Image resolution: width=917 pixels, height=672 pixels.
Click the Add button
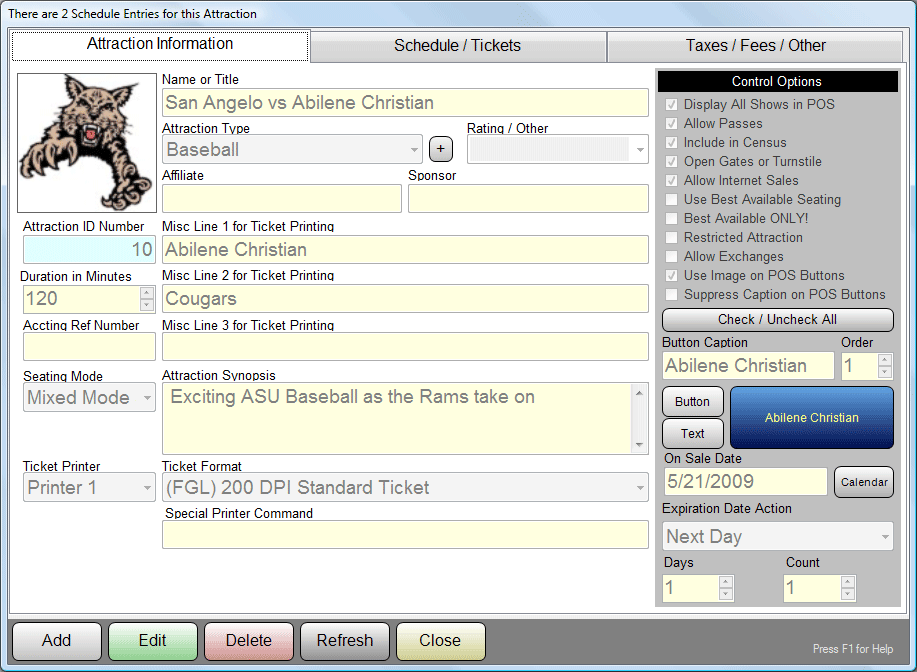(x=57, y=641)
